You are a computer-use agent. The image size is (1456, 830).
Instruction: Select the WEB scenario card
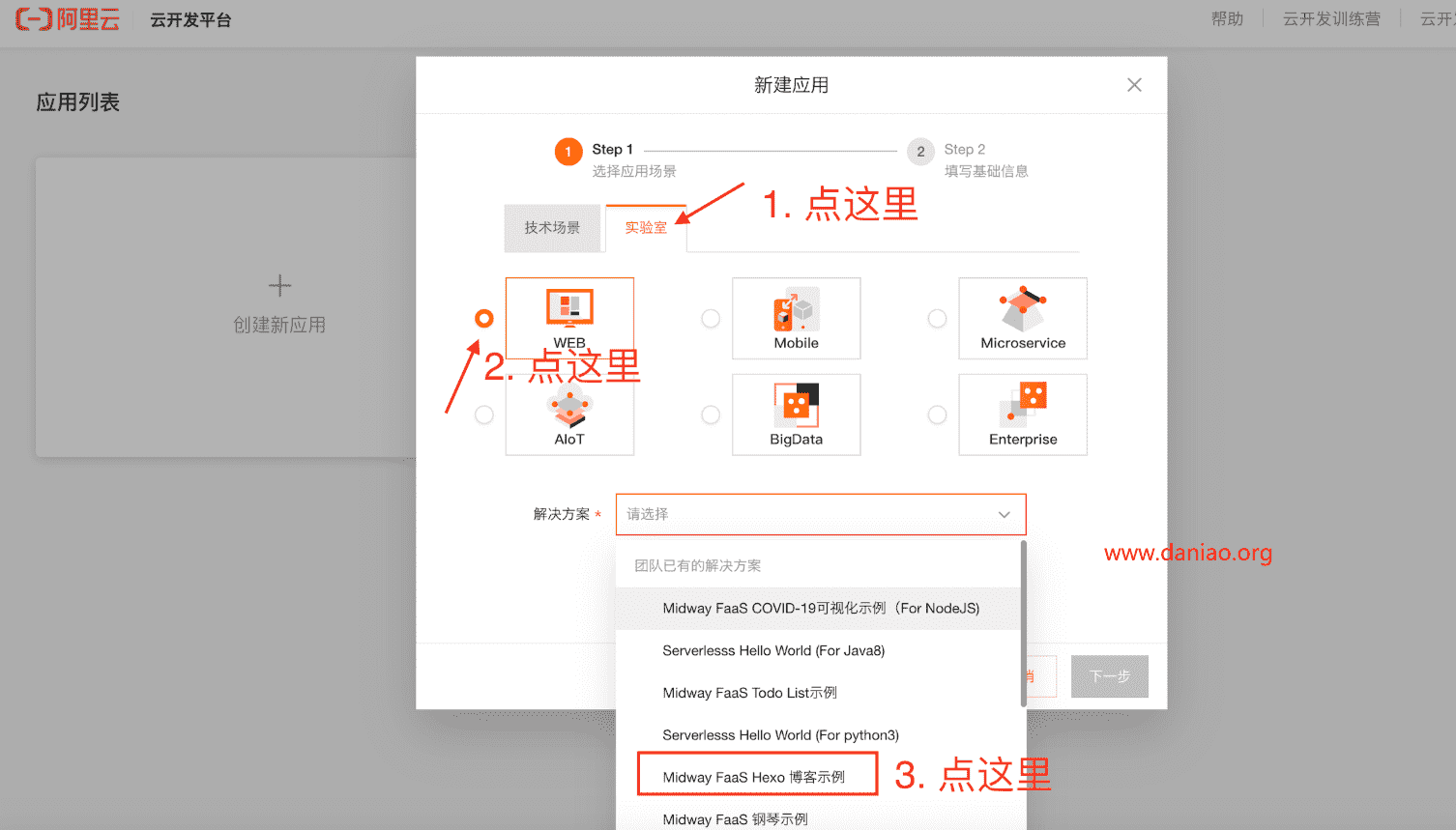[569, 318]
